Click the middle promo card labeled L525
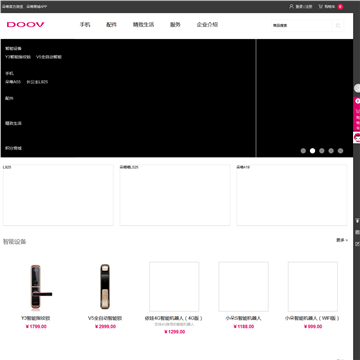The height and width of the screenshot is (360, 360). (x=175, y=195)
